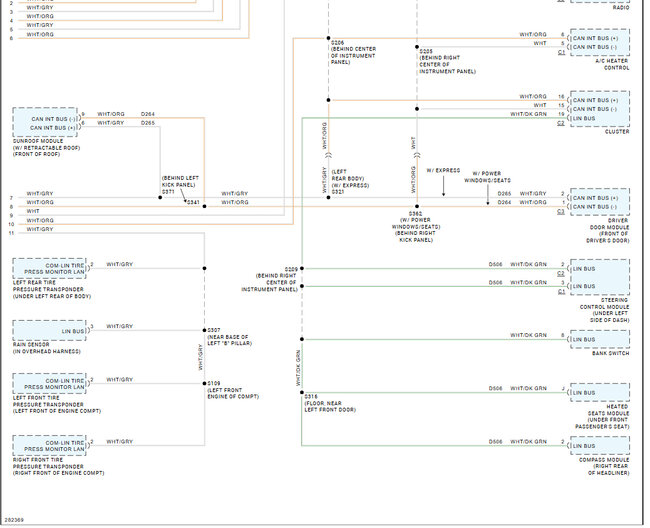The width and height of the screenshot is (650, 528).
Task: Select the COMPASS MODULE label
Action: 604,460
